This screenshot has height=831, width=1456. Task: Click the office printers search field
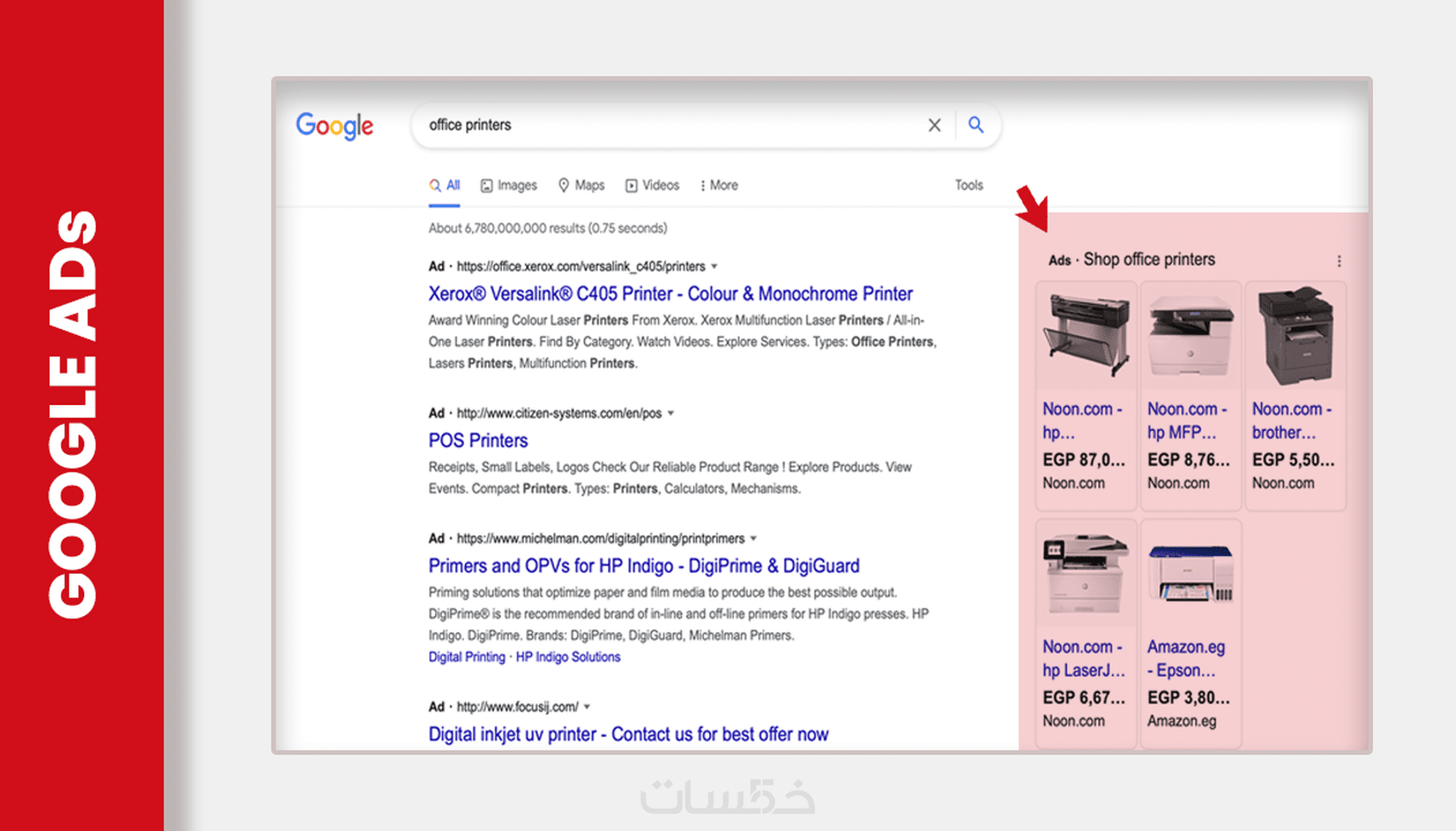click(668, 125)
